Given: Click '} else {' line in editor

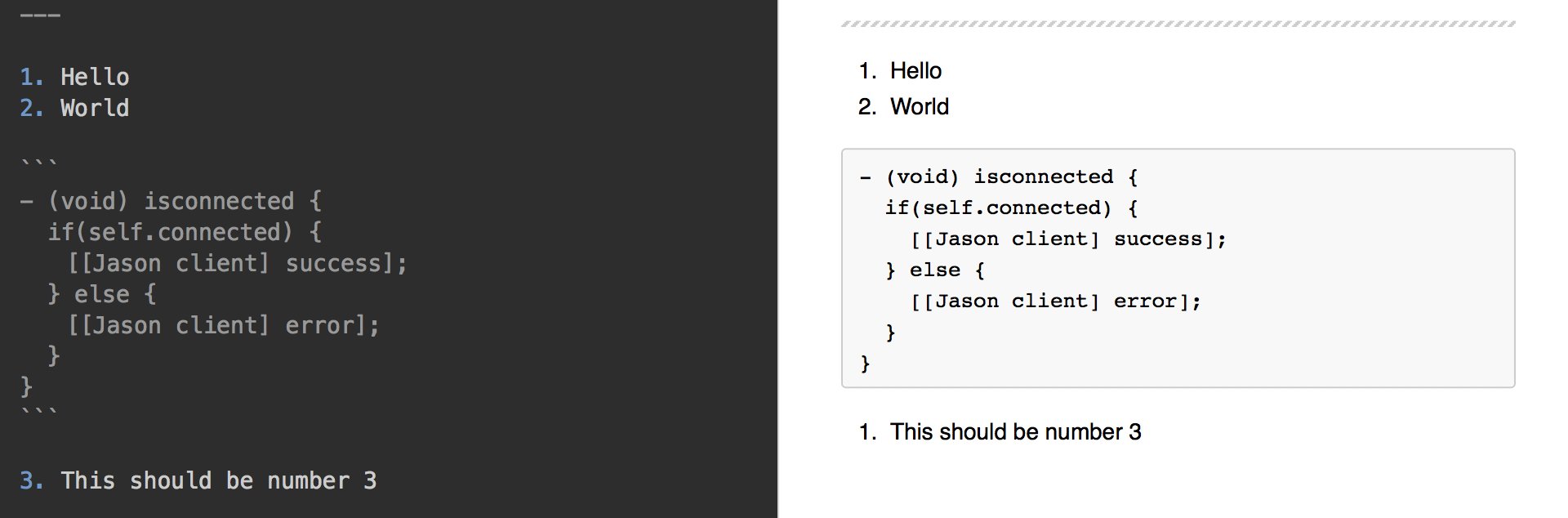Looking at the screenshot, I should 102,294.
